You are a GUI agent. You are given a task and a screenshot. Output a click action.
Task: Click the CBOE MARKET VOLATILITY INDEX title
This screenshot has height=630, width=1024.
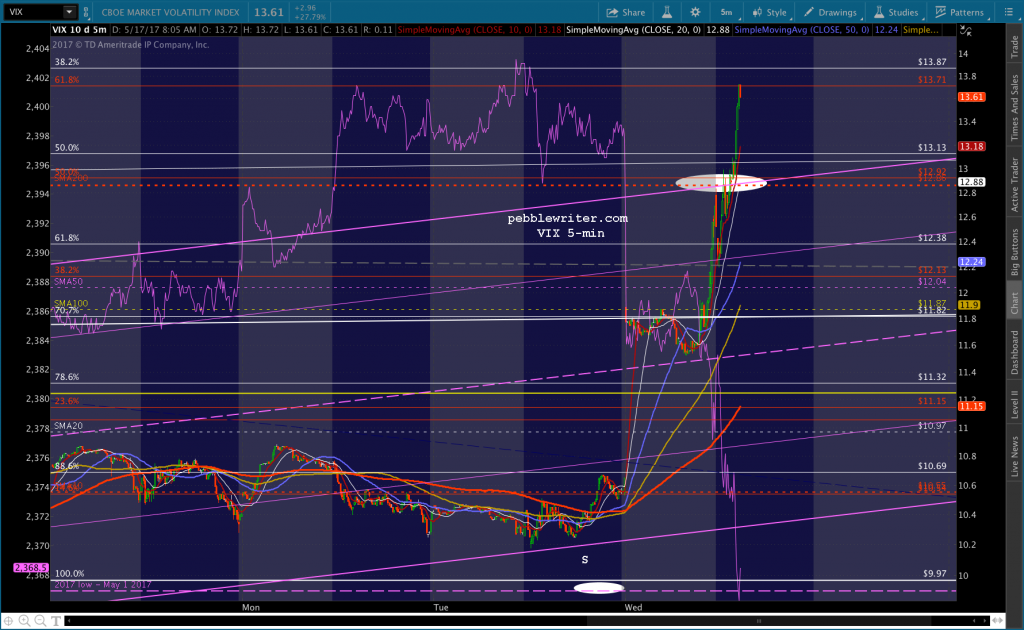click(x=170, y=12)
